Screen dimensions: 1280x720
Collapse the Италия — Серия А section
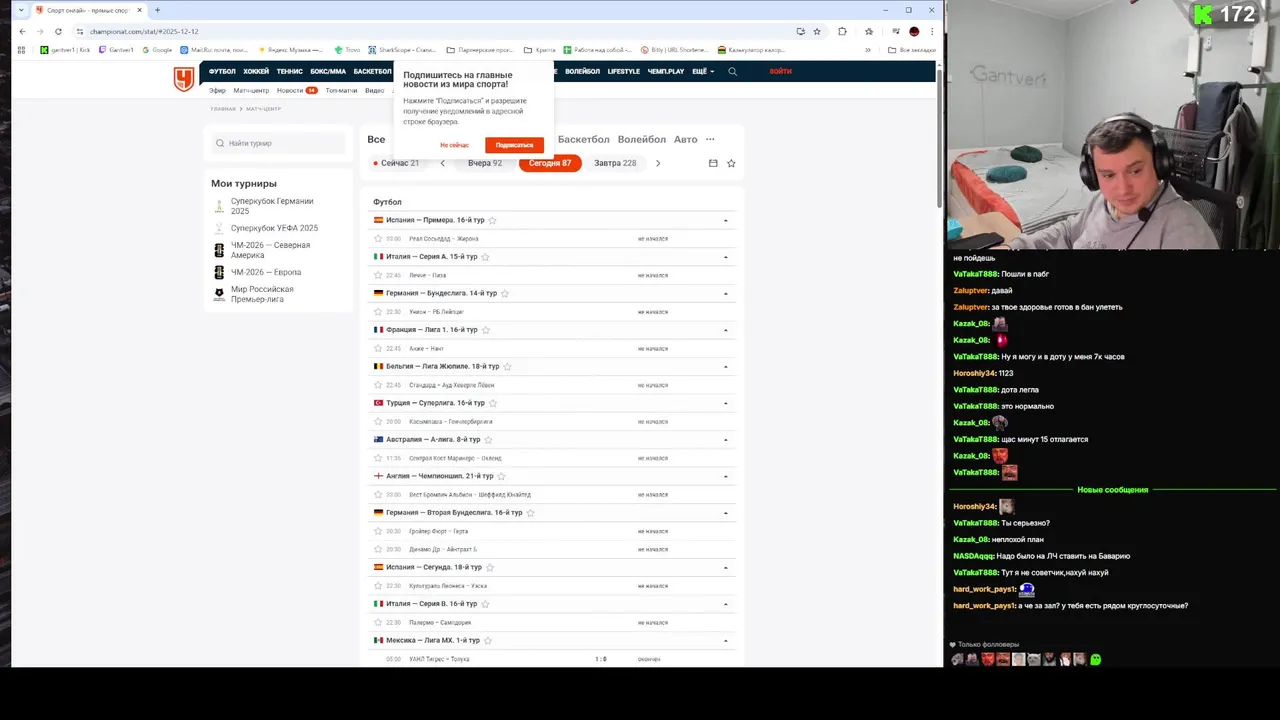click(x=726, y=257)
